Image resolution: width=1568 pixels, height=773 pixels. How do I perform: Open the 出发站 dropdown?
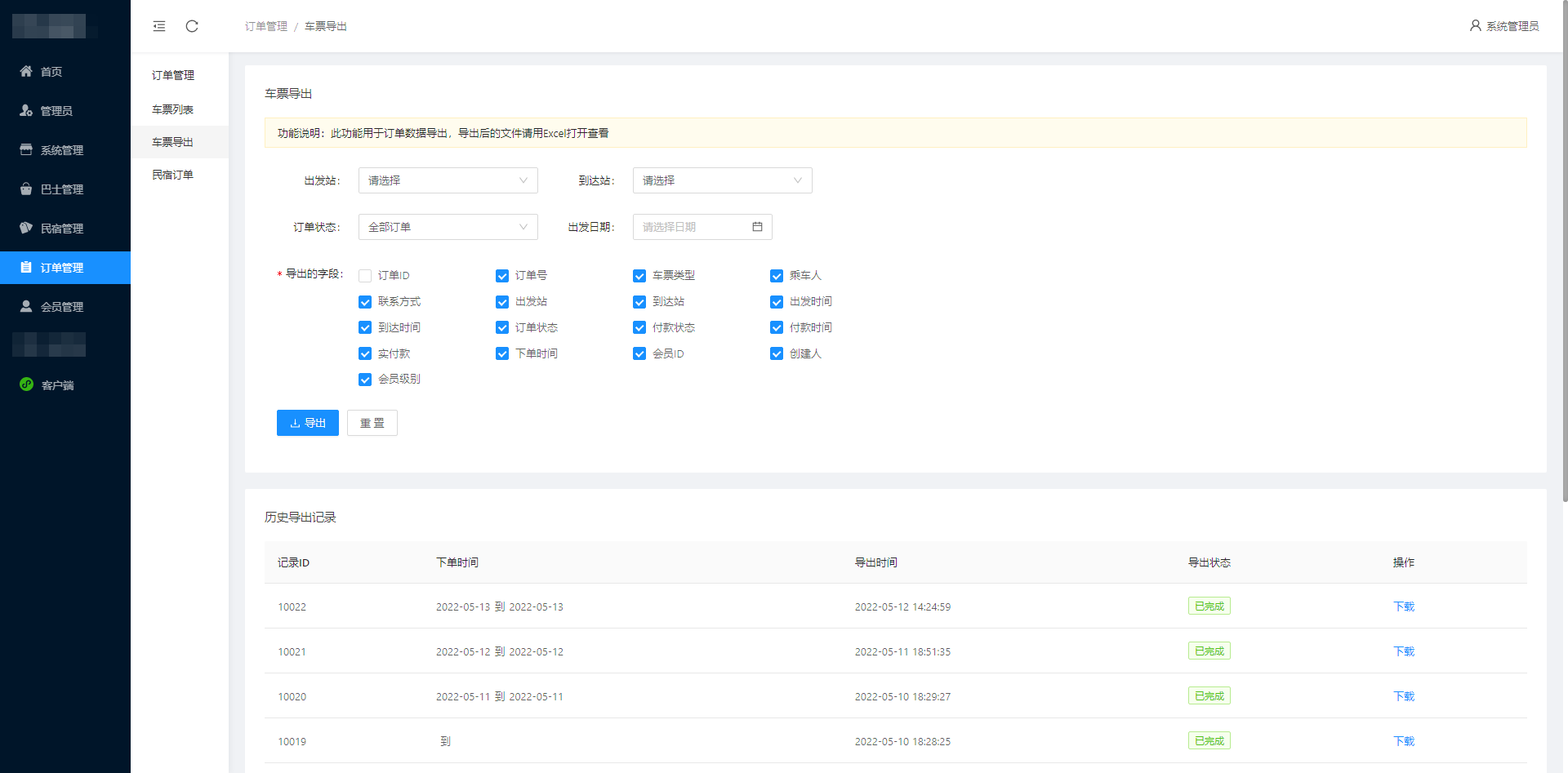[448, 180]
